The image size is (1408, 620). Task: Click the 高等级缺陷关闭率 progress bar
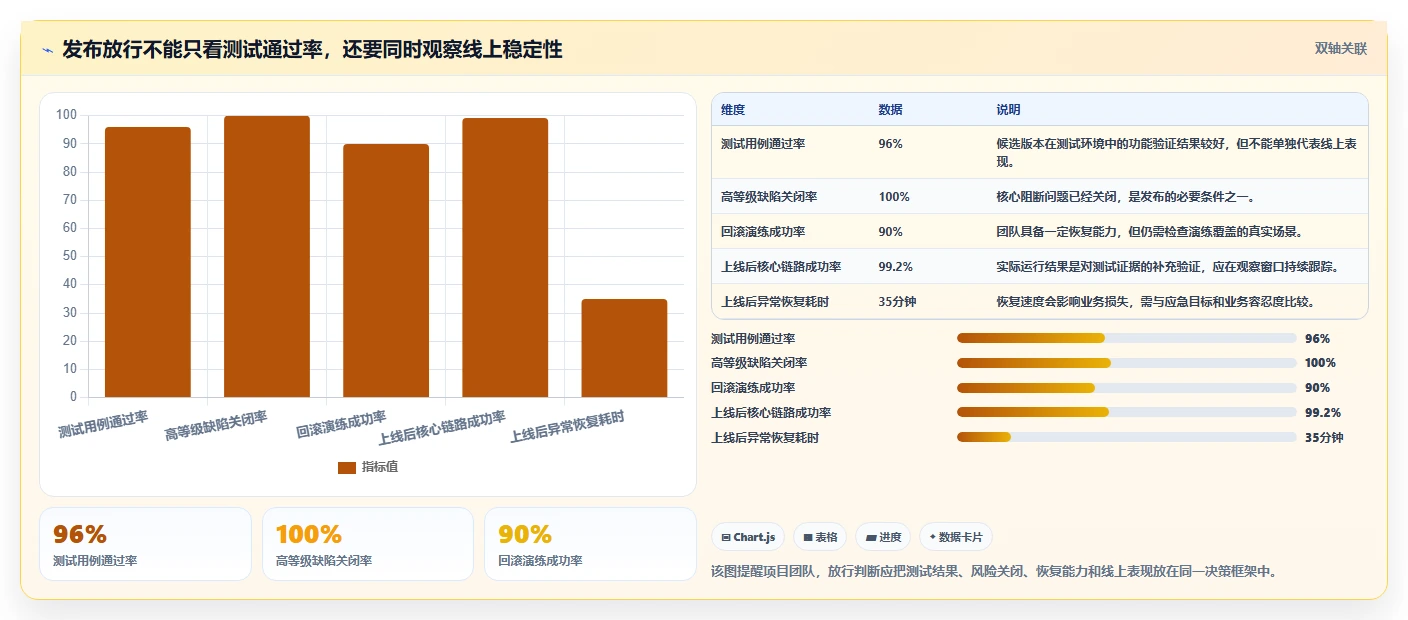click(x=1126, y=363)
